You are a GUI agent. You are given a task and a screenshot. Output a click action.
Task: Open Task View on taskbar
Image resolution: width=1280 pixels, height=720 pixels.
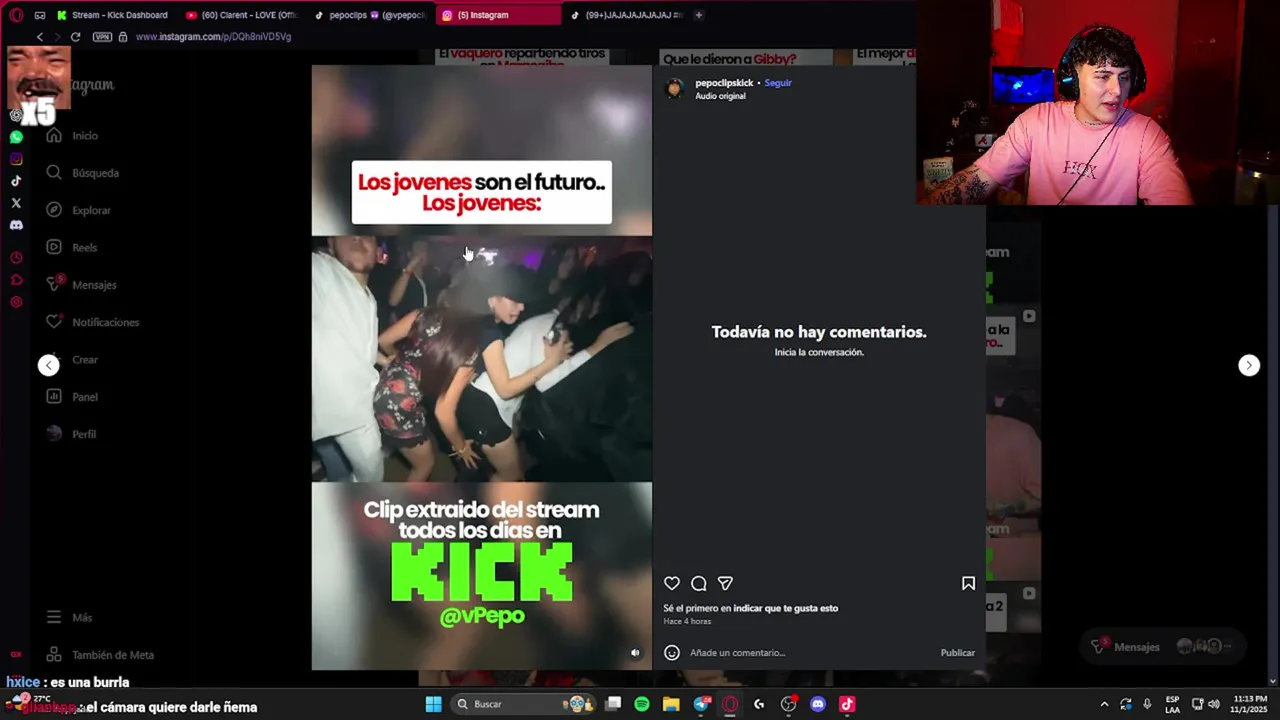tap(613, 704)
